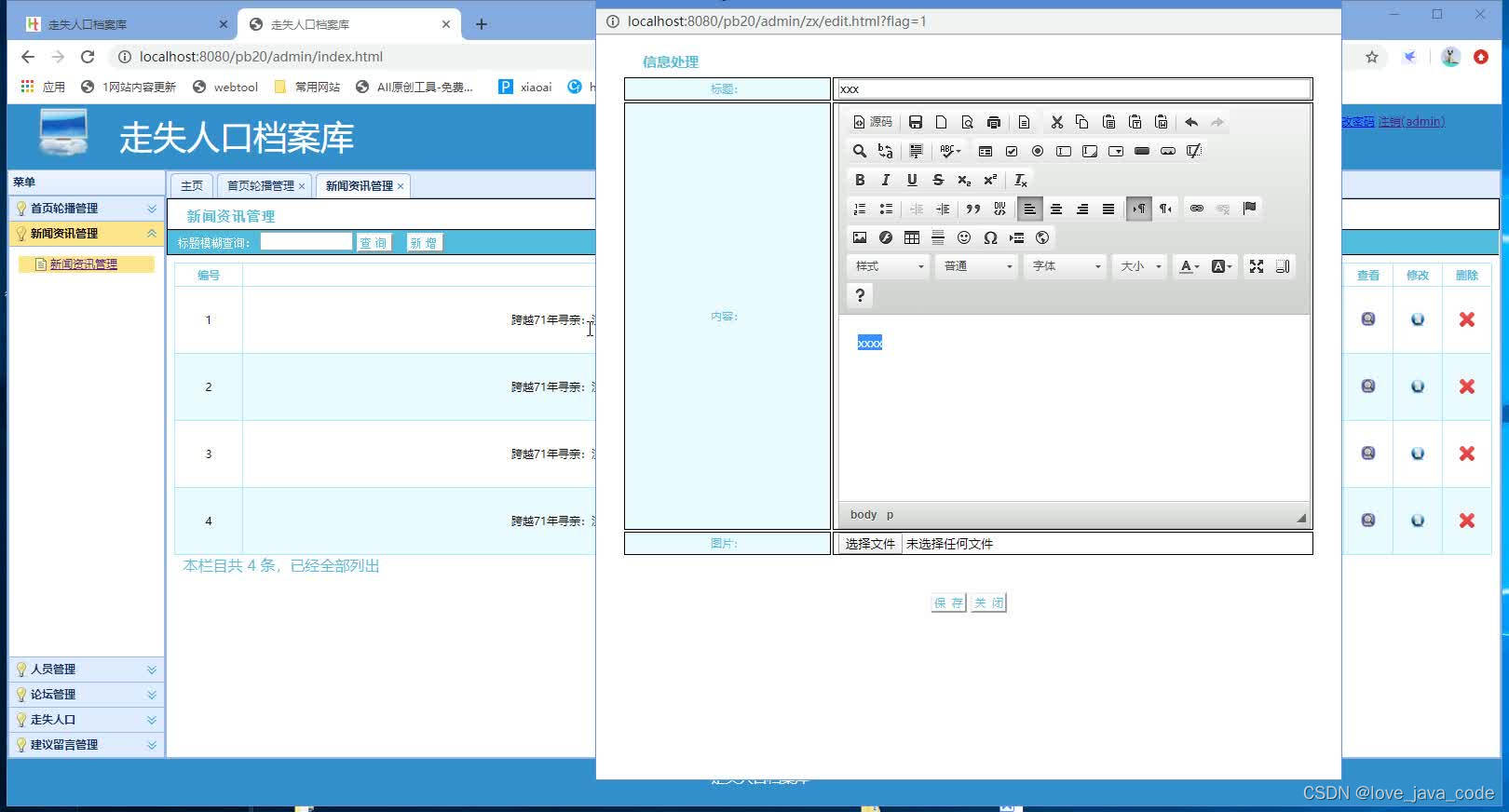Insert a form button icon

click(x=1142, y=151)
